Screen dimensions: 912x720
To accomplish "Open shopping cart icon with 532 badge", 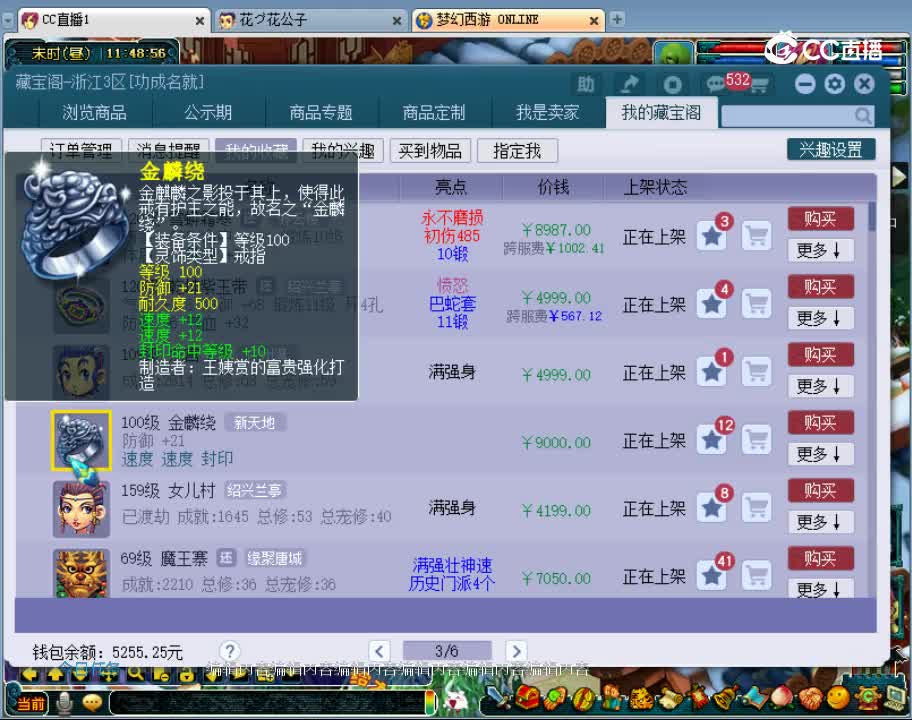I will coord(758,85).
